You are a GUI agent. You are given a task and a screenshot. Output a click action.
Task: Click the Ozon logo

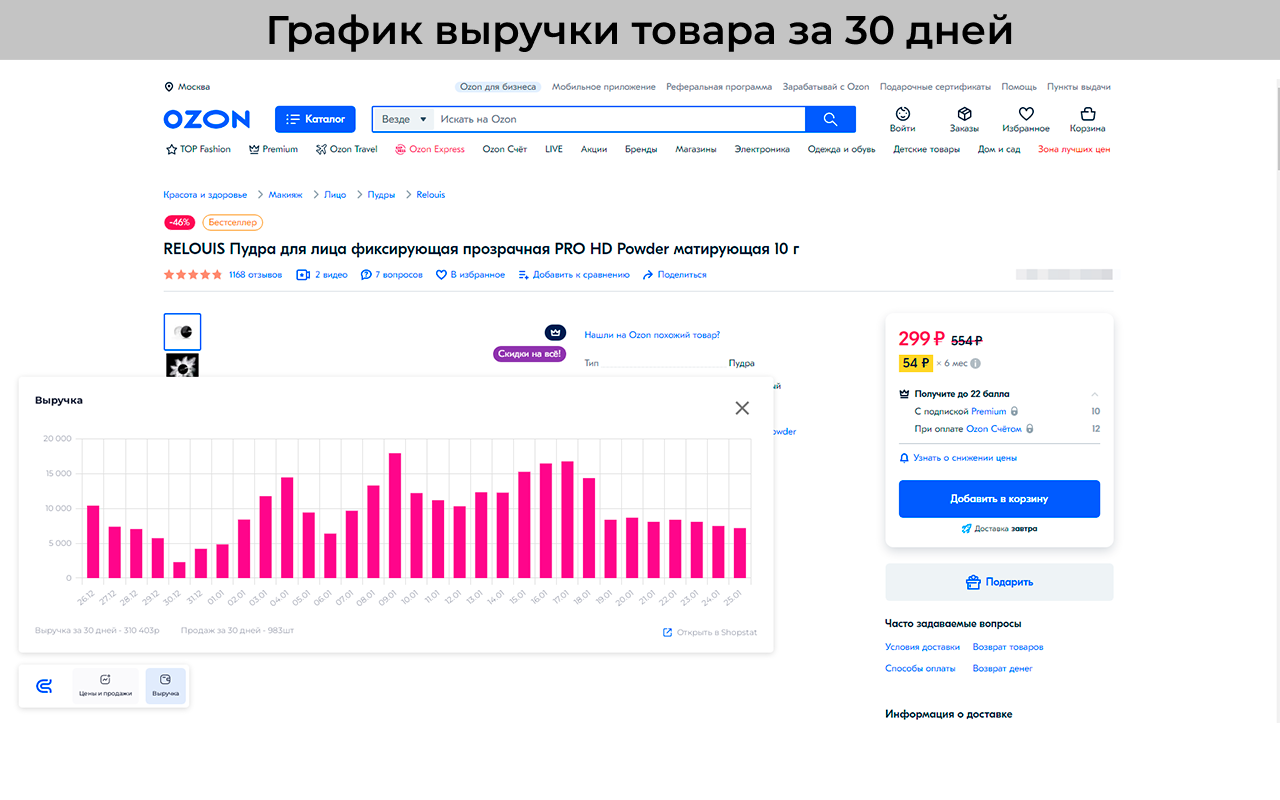tap(206, 119)
